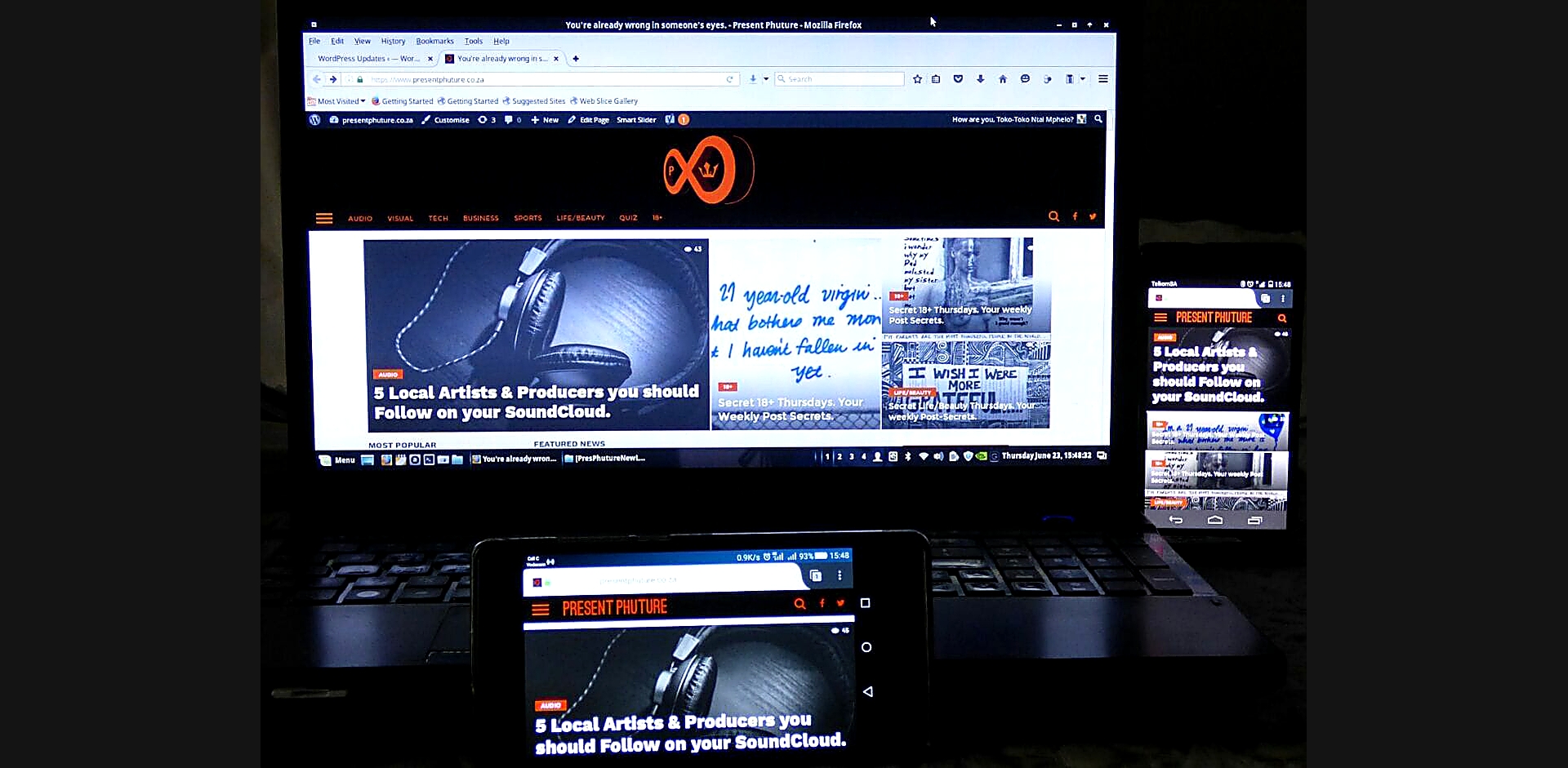Screen dimensions: 1568x768
Task: Open the BUSINESS category in site nav
Action: click(x=481, y=219)
